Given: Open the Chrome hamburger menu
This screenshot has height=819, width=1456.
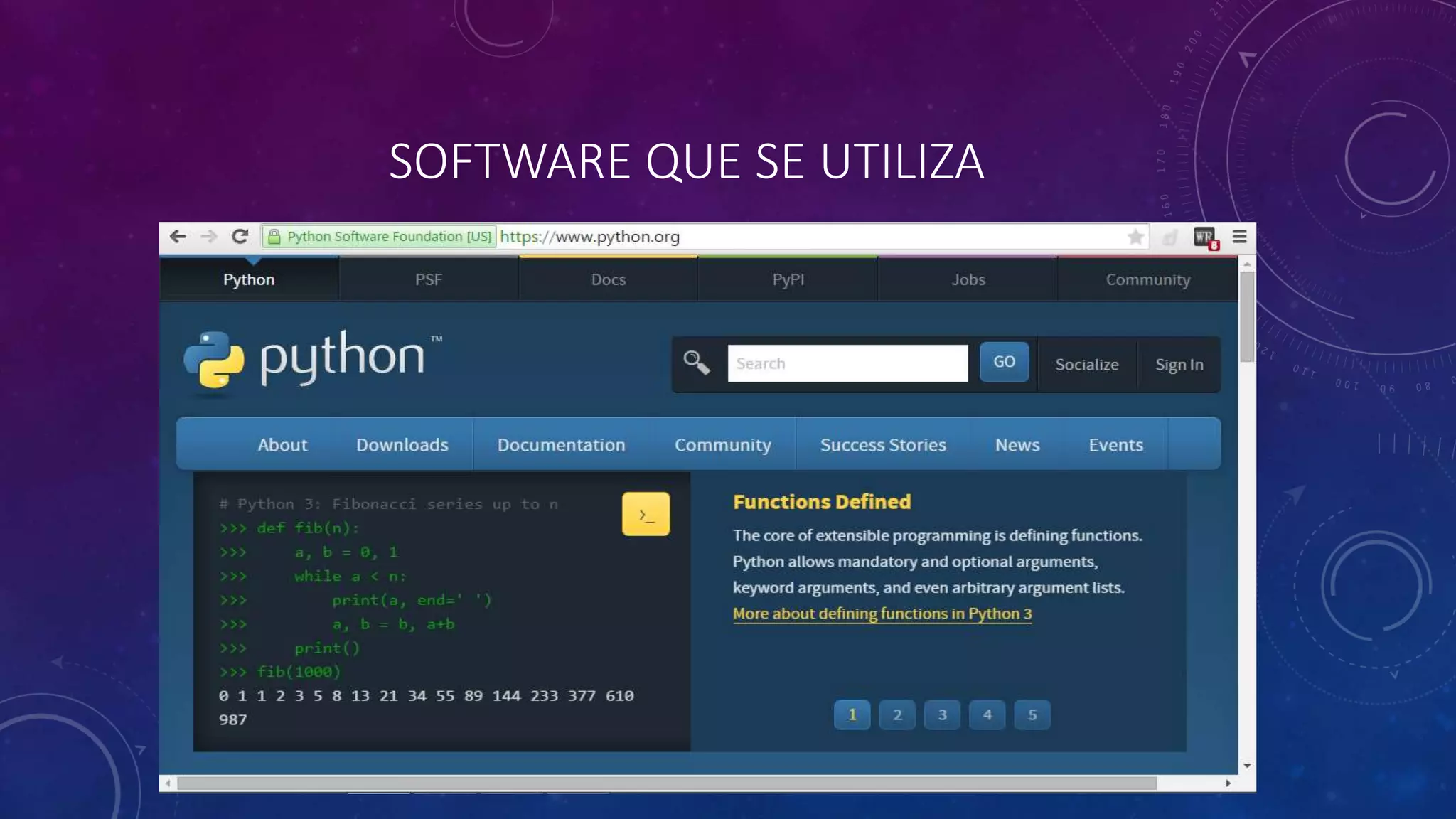Looking at the screenshot, I should click(1239, 237).
